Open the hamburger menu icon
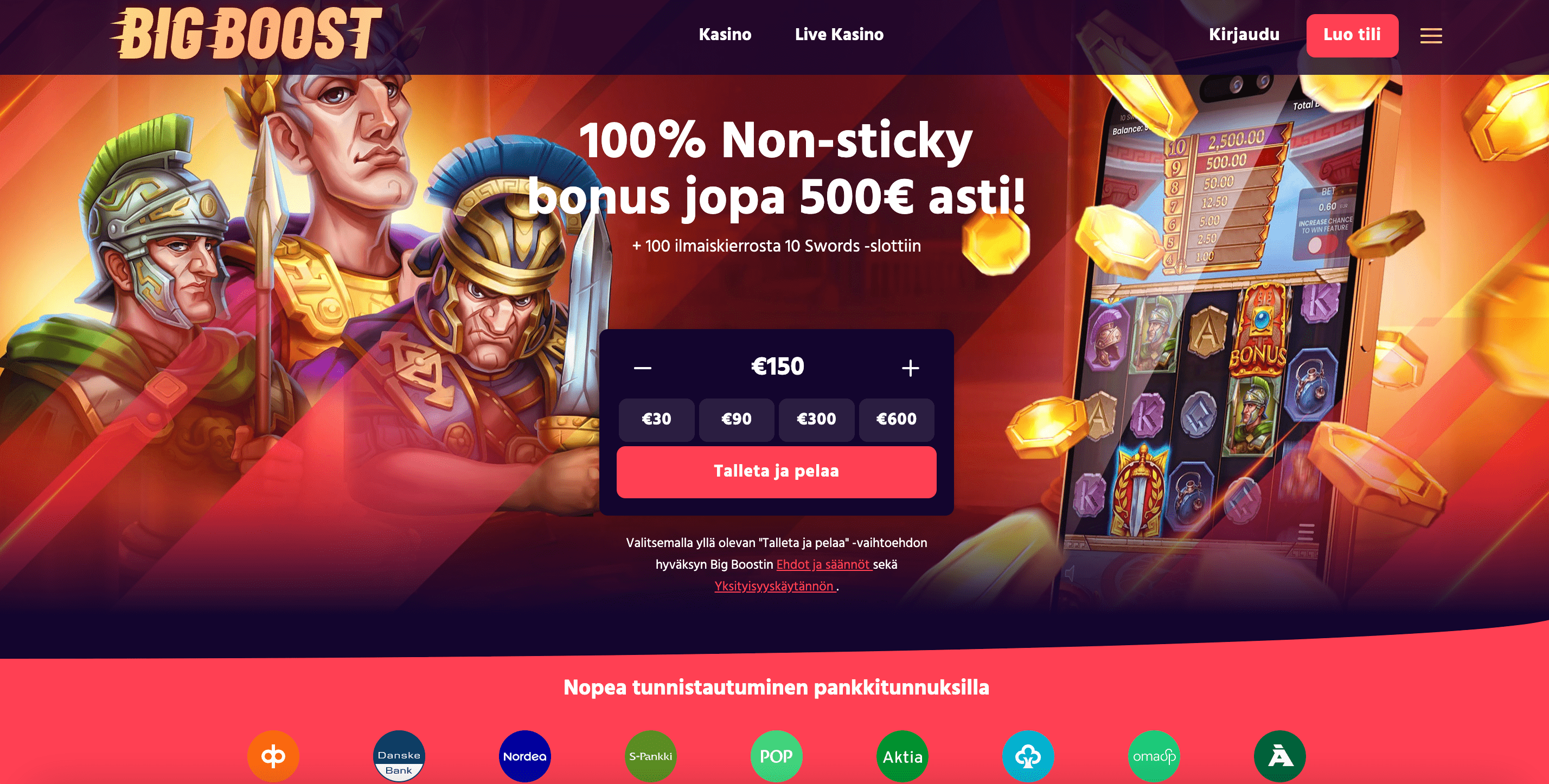Image resolution: width=1549 pixels, height=784 pixels. [x=1431, y=35]
